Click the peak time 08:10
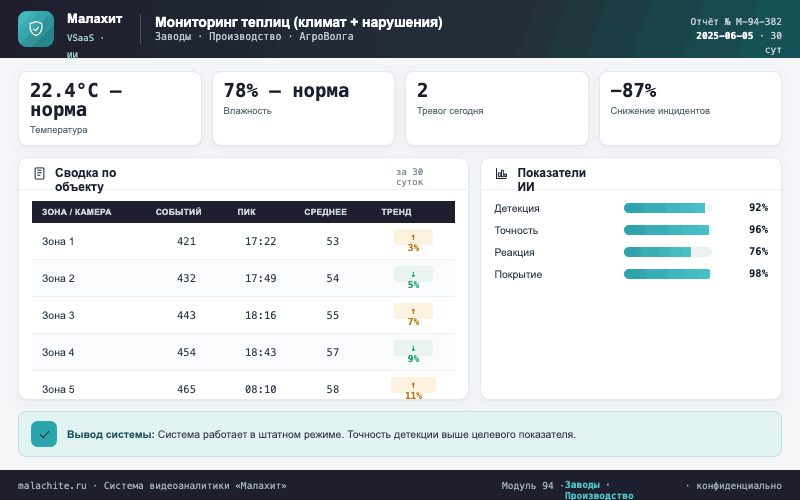The image size is (800, 500). (x=261, y=390)
